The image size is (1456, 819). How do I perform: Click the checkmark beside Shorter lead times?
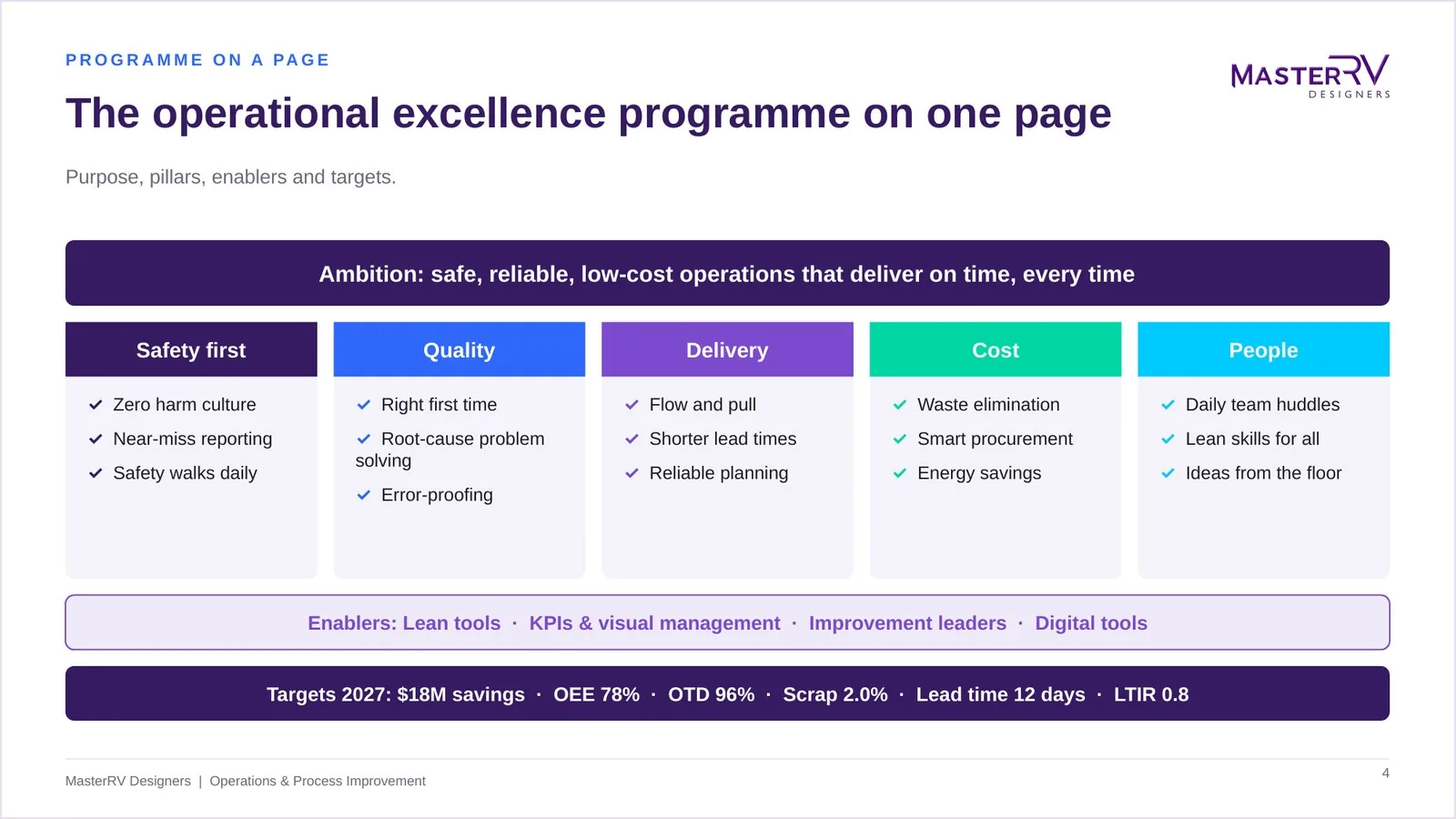coord(632,439)
